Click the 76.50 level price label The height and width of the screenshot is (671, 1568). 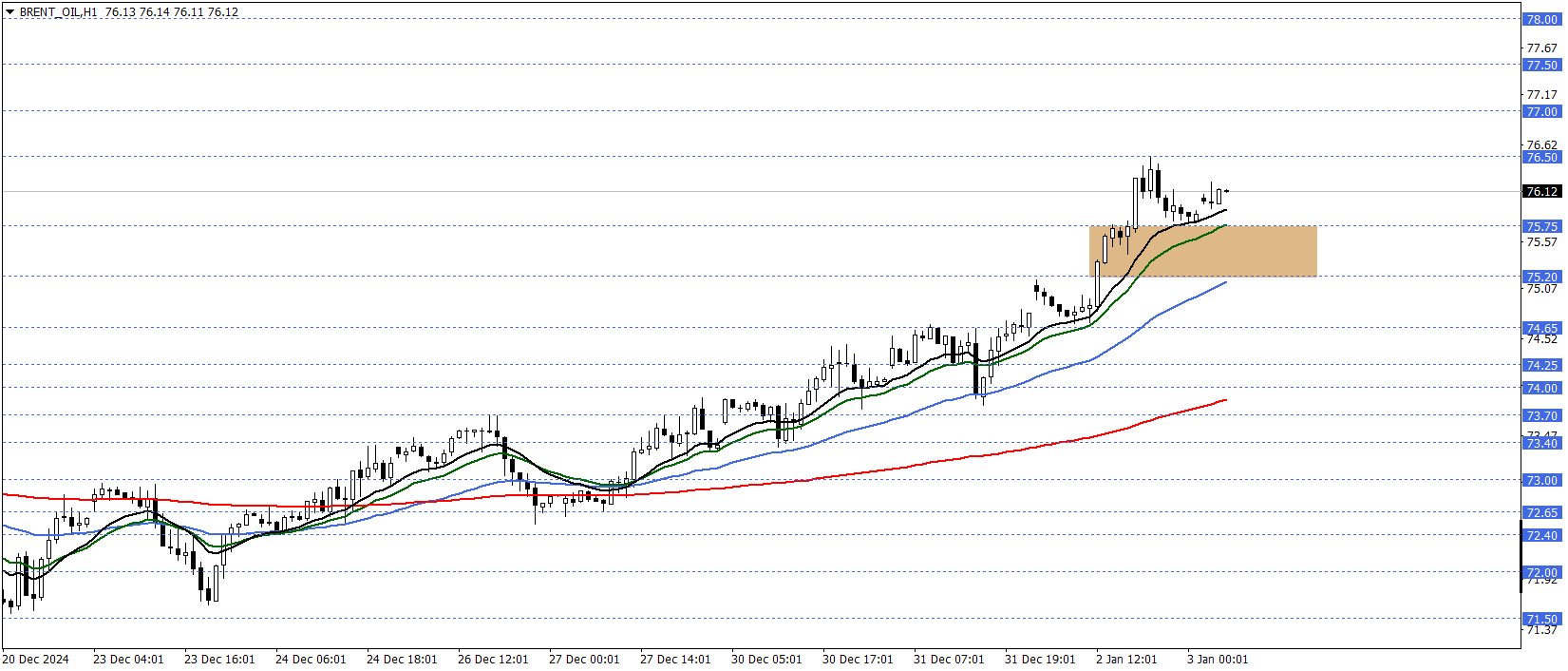point(1541,157)
